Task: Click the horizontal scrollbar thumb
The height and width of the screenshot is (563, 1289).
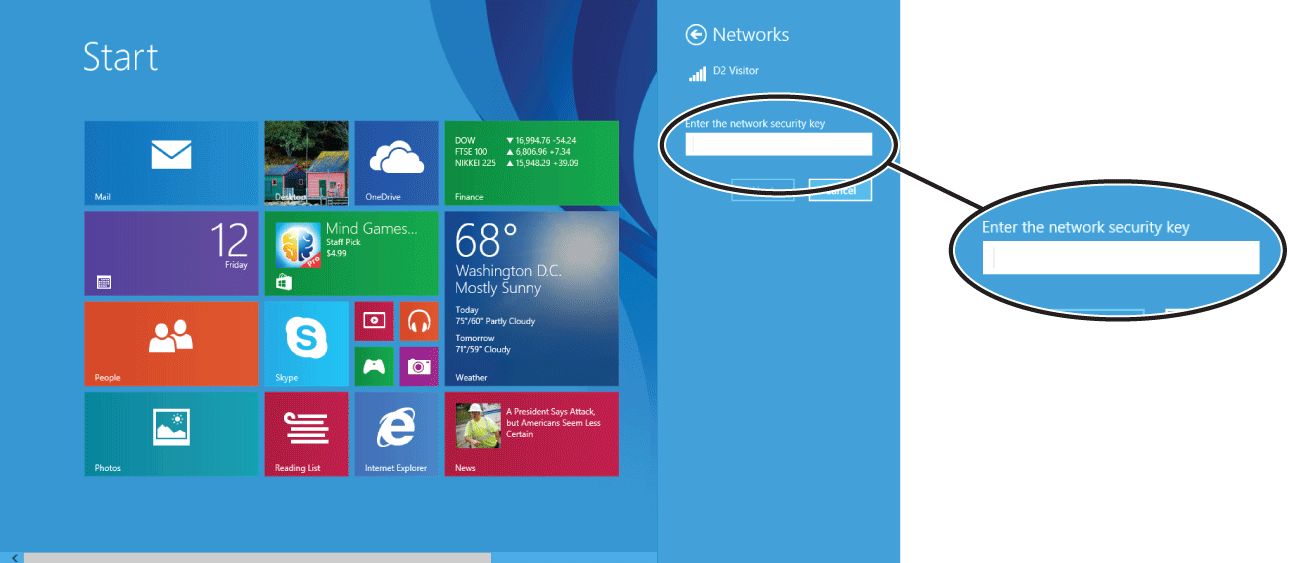Action: (257, 557)
